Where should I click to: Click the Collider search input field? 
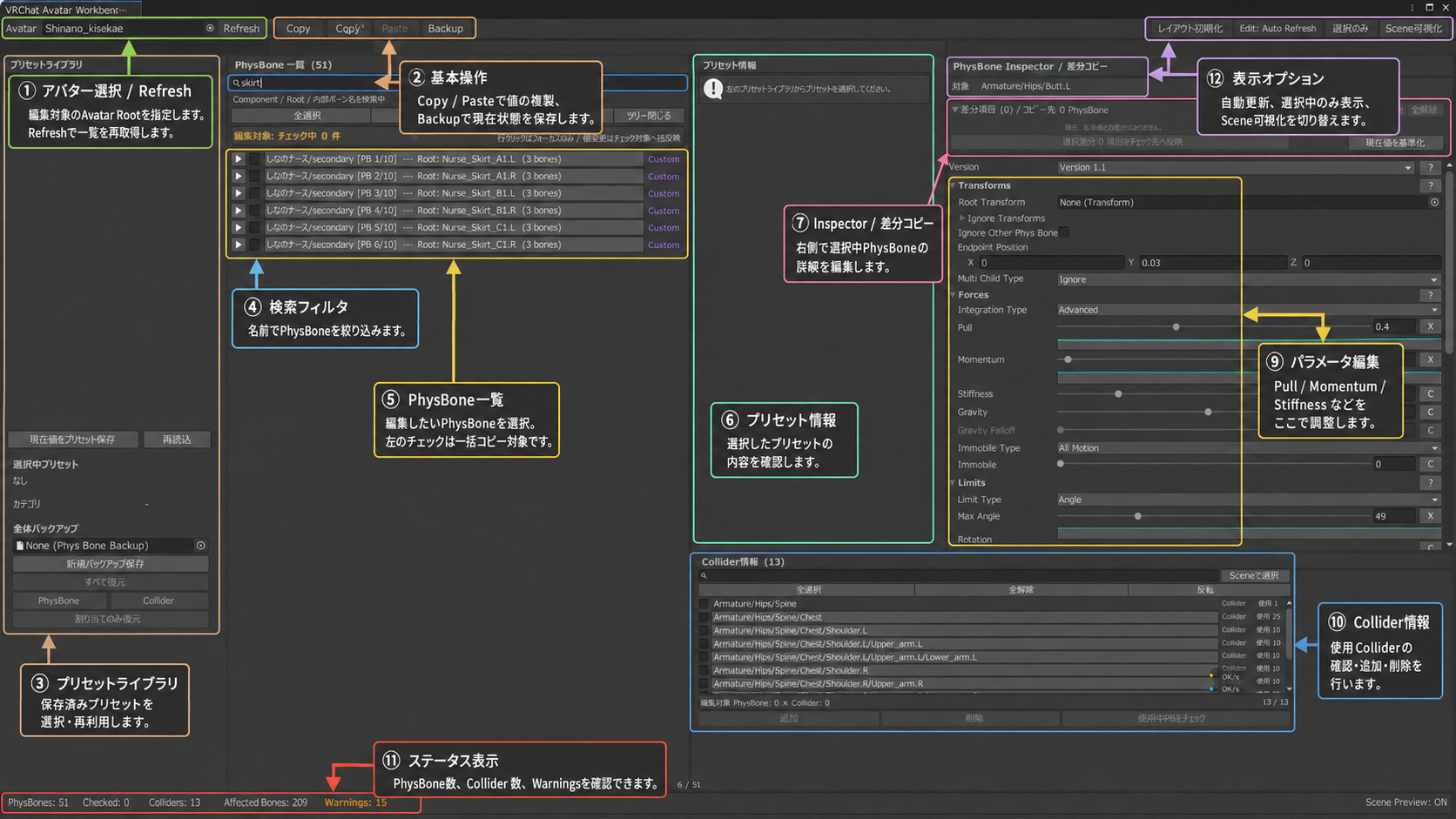click(958, 575)
